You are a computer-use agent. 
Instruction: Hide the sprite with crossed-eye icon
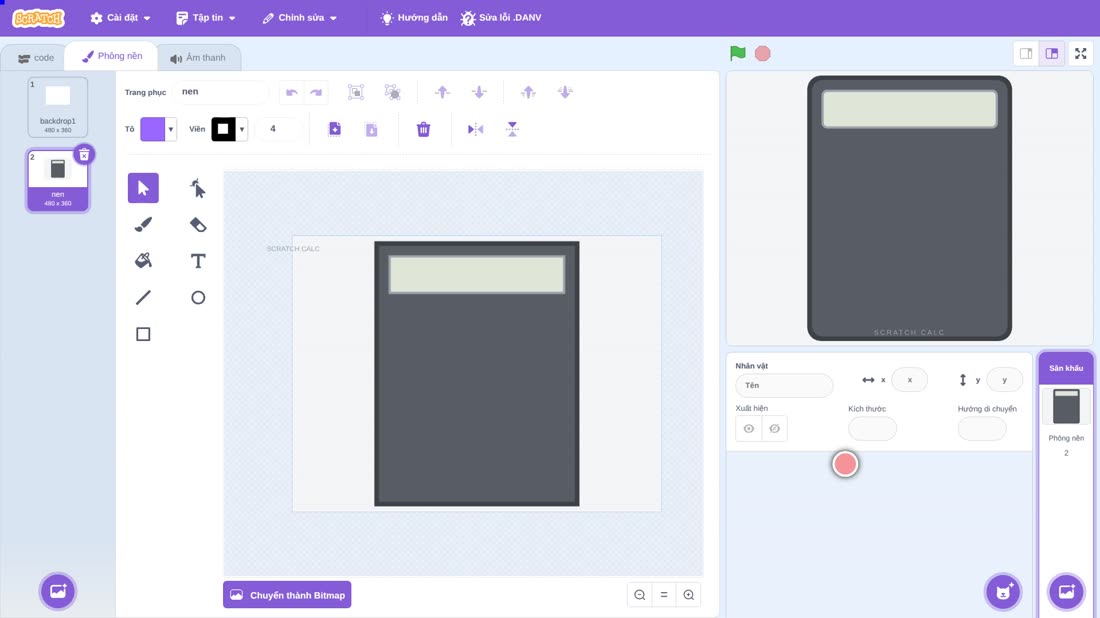click(774, 429)
